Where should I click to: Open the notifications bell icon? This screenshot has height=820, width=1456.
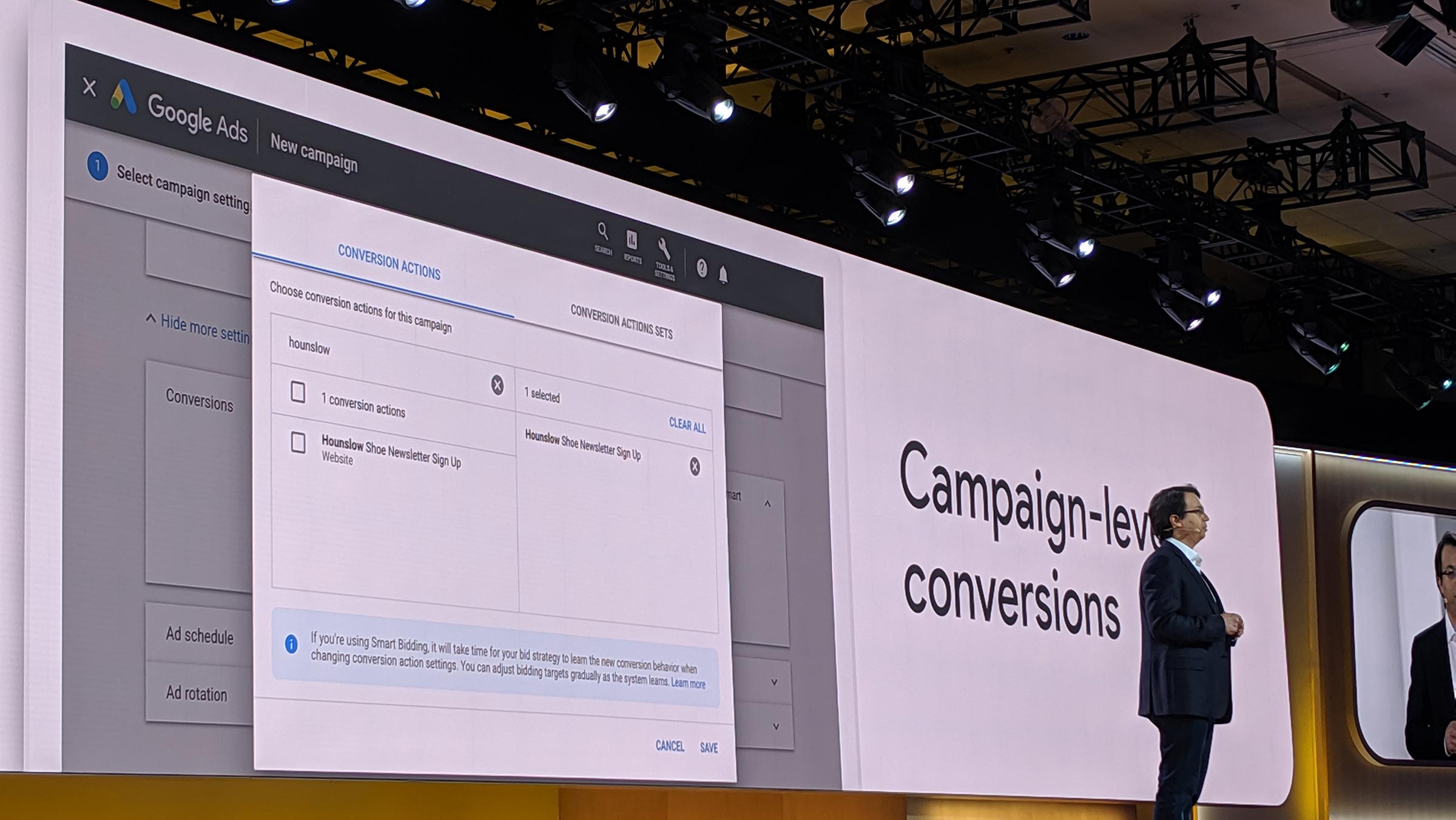click(723, 275)
